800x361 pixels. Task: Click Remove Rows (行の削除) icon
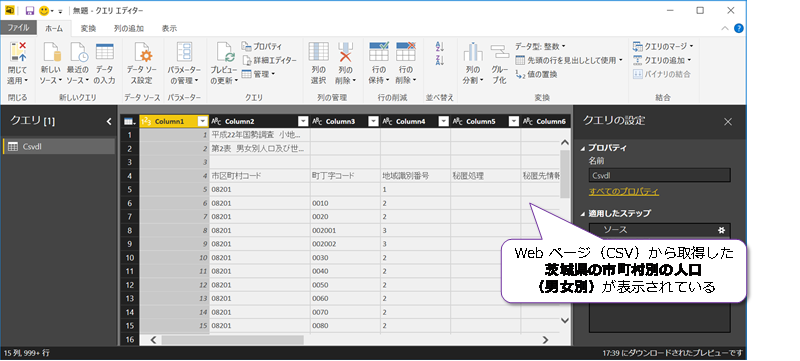(406, 52)
